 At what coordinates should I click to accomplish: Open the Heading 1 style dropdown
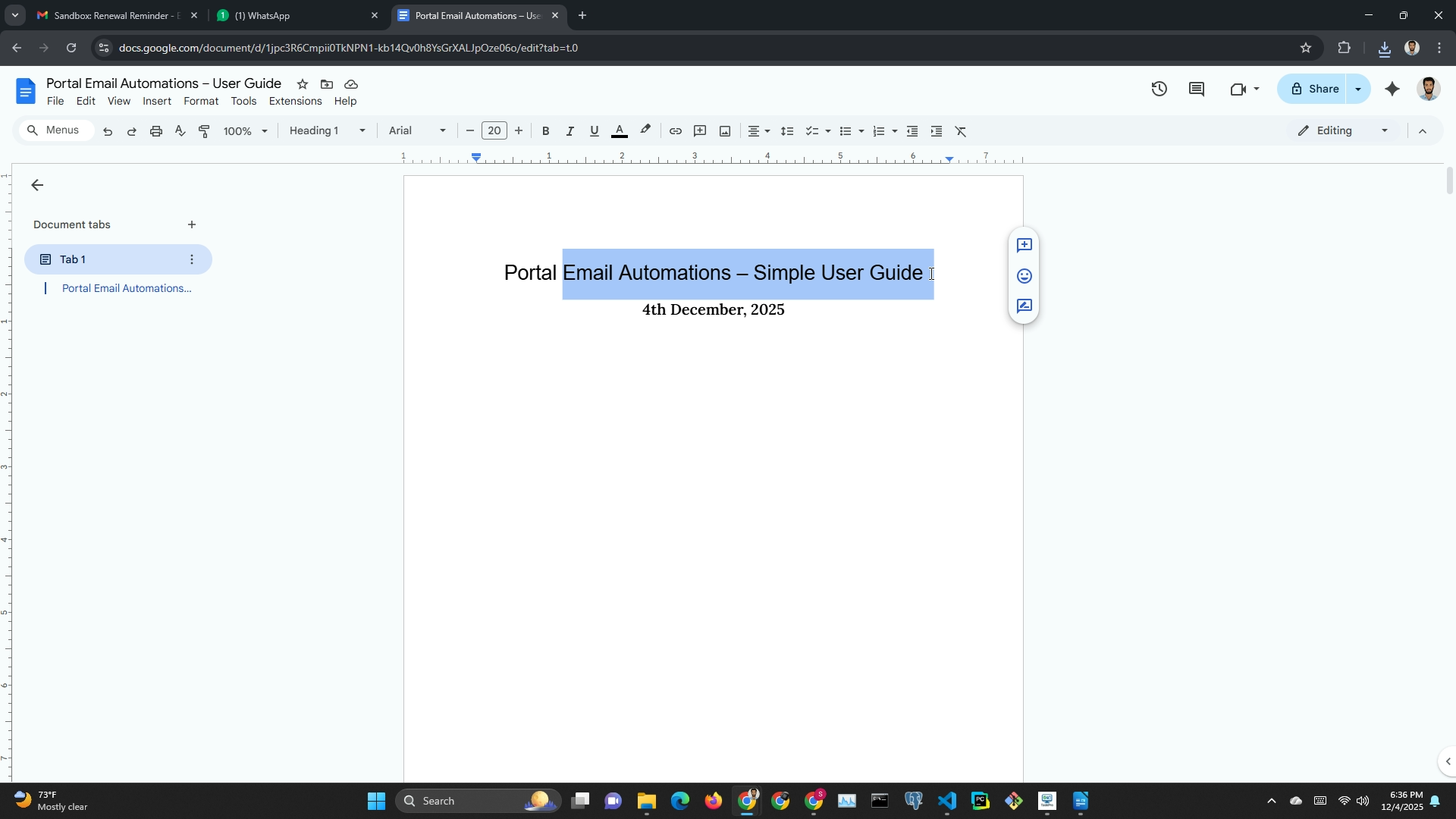click(x=327, y=131)
